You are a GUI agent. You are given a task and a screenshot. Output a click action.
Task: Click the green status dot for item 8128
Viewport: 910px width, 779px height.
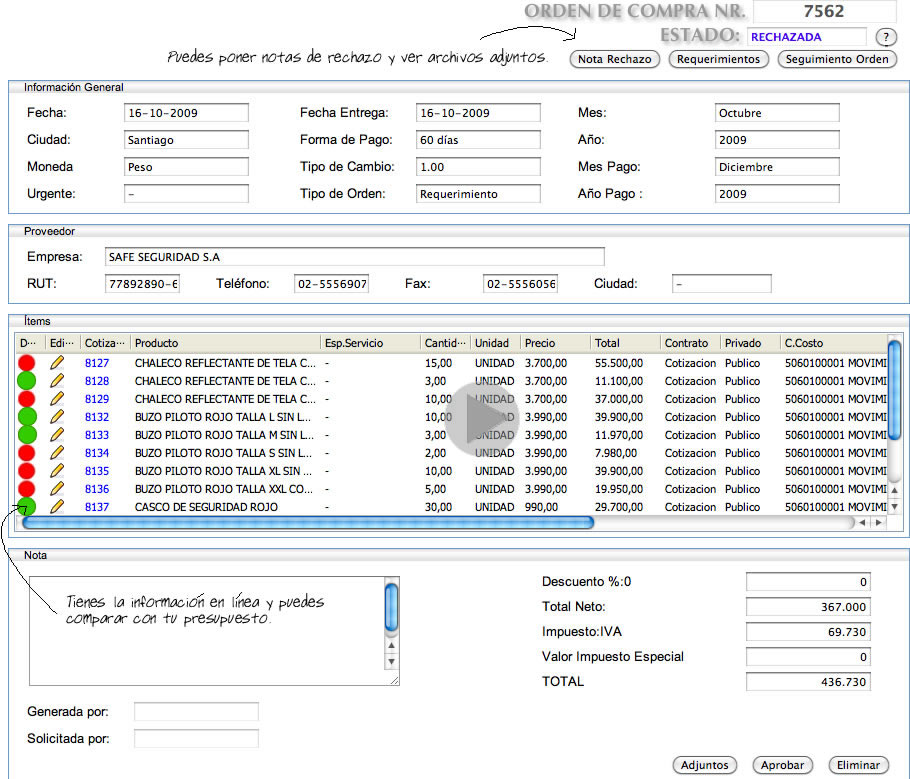click(27, 381)
